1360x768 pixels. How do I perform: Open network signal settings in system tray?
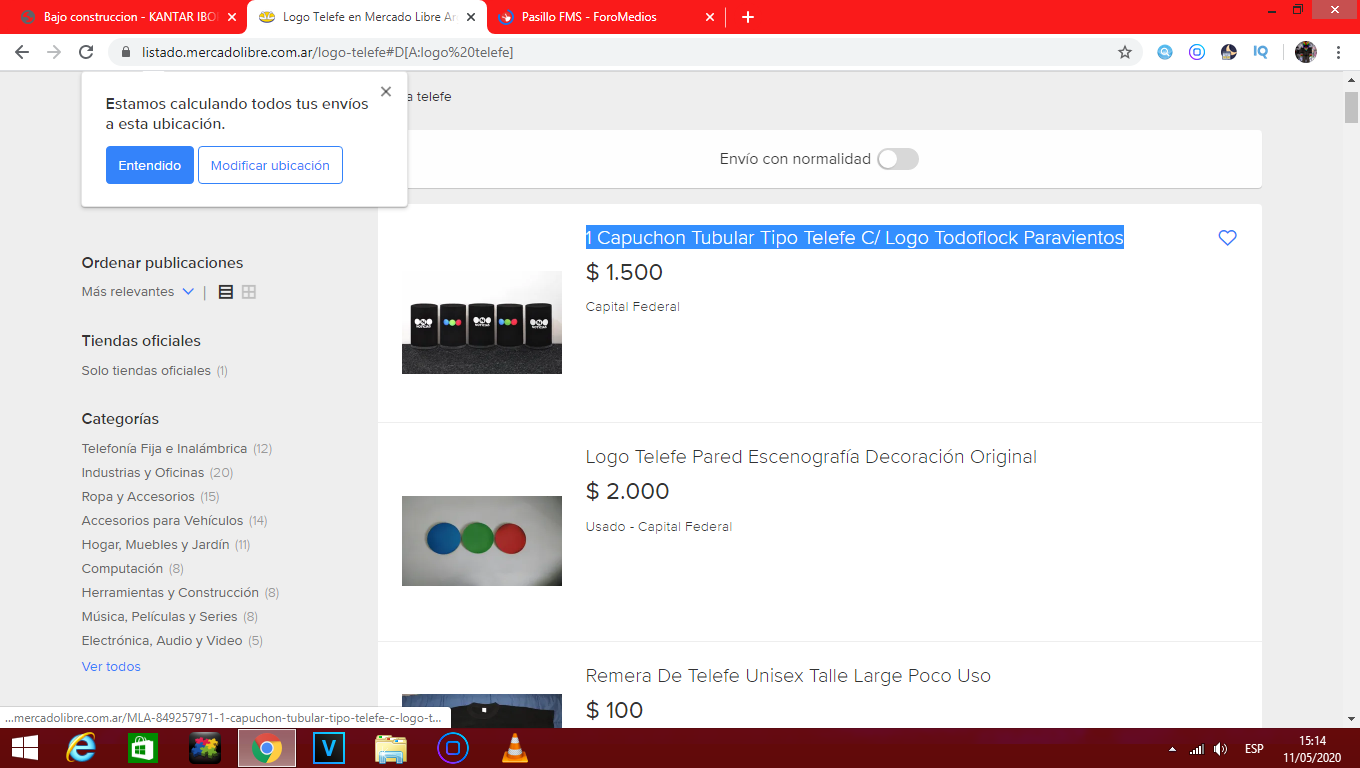click(x=1197, y=749)
